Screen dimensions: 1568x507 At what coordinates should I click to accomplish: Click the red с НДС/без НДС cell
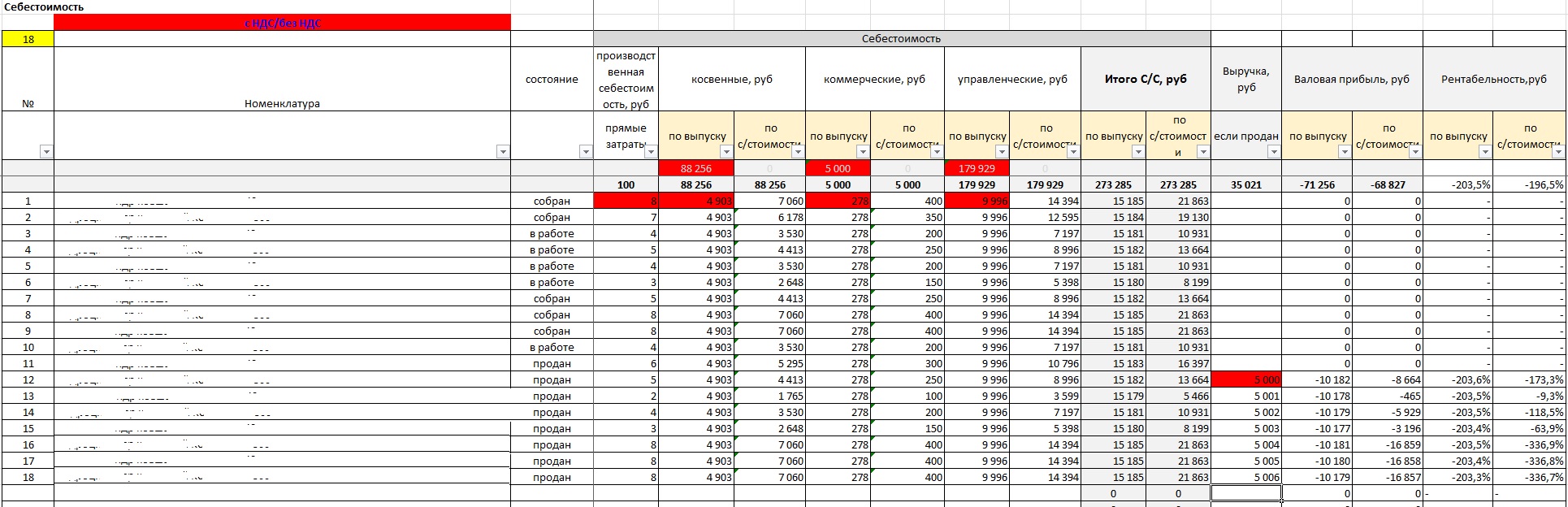[x=282, y=23]
